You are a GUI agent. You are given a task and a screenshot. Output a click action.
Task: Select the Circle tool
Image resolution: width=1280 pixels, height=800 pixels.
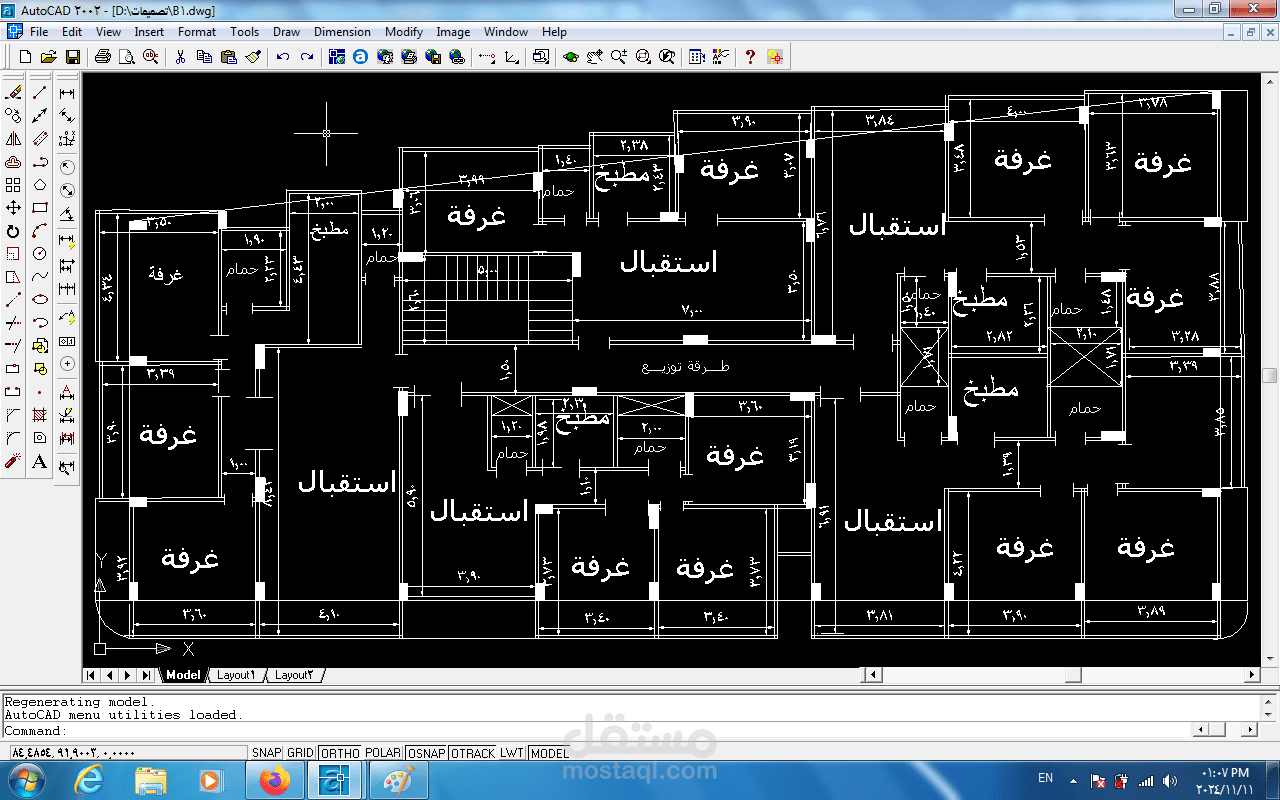coord(40,254)
